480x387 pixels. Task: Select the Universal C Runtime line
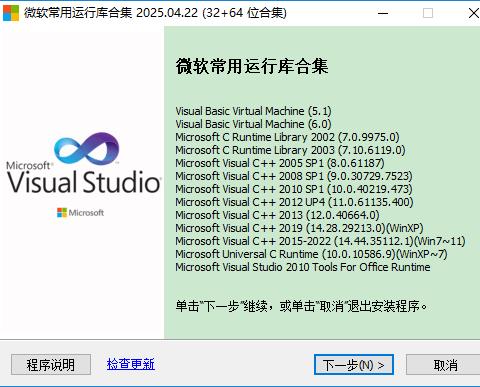pyautogui.click(x=311, y=254)
